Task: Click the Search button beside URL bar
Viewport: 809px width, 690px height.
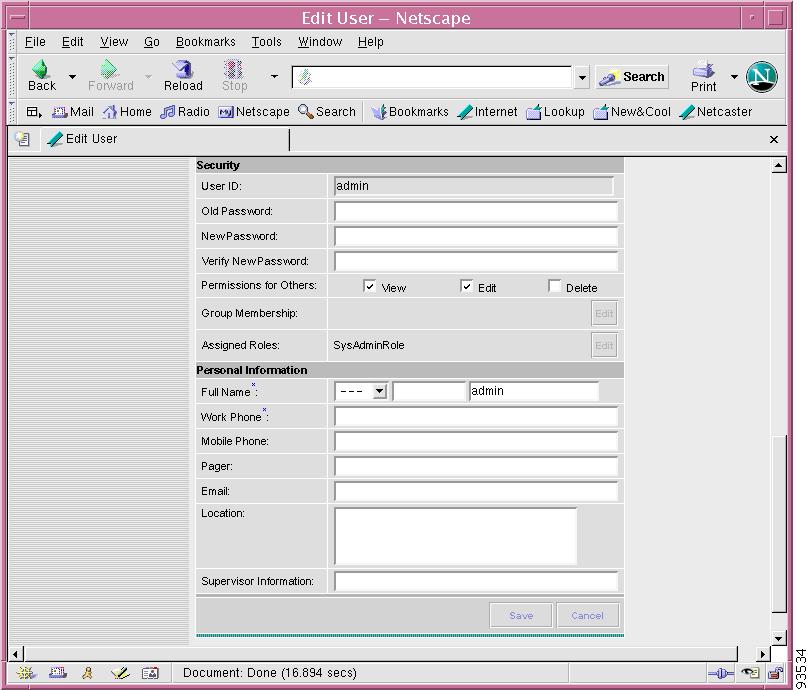Action: [632, 77]
